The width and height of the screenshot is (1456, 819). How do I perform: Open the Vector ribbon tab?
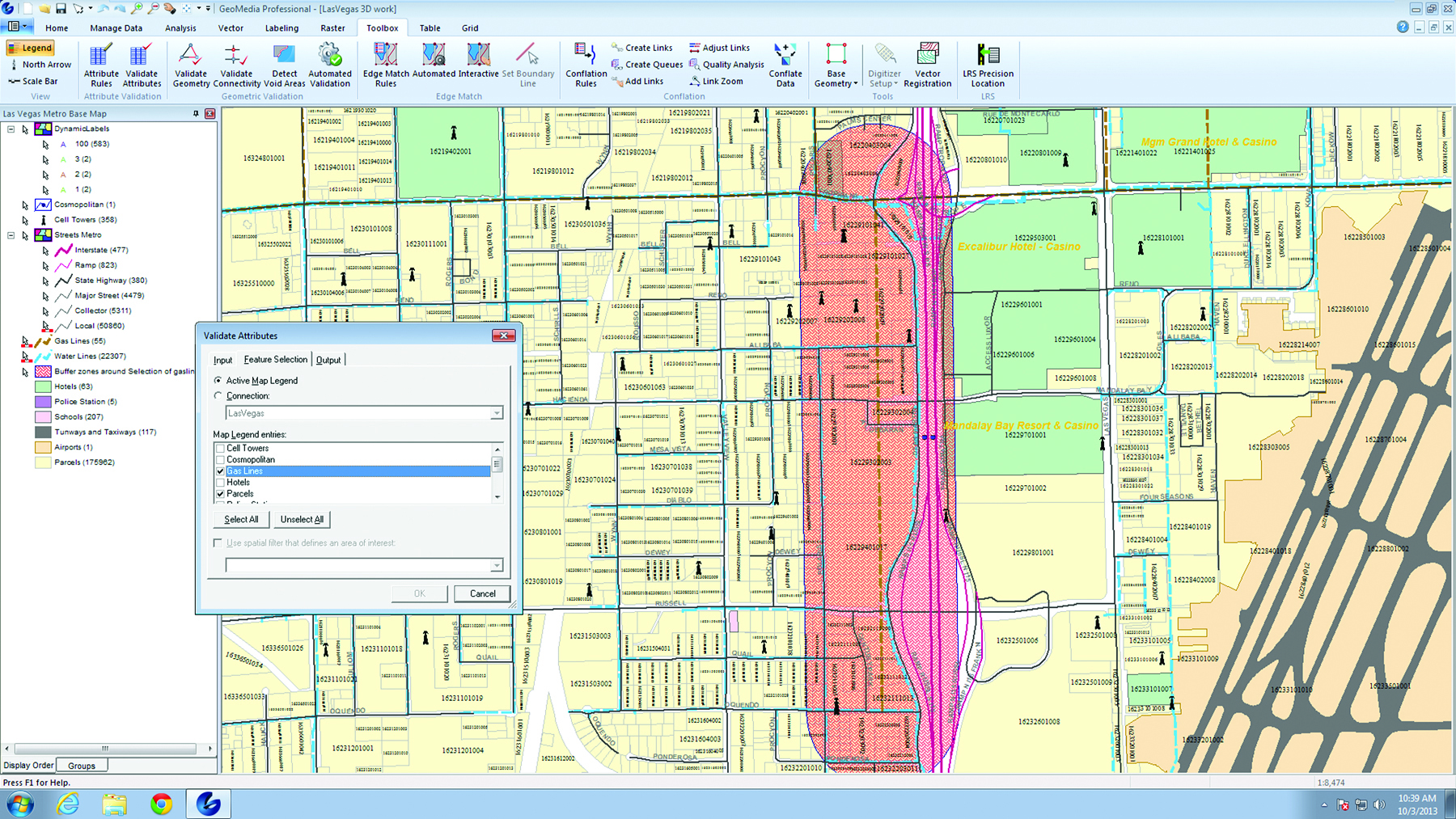pyautogui.click(x=231, y=27)
